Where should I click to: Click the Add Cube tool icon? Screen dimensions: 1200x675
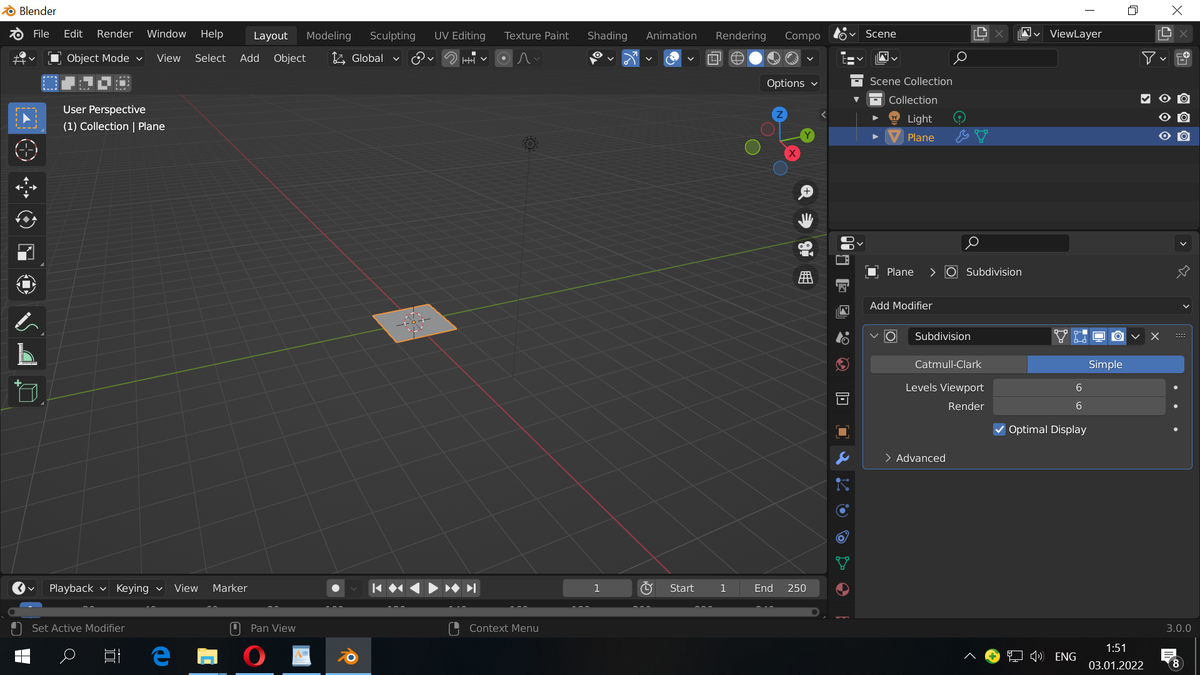click(x=27, y=391)
